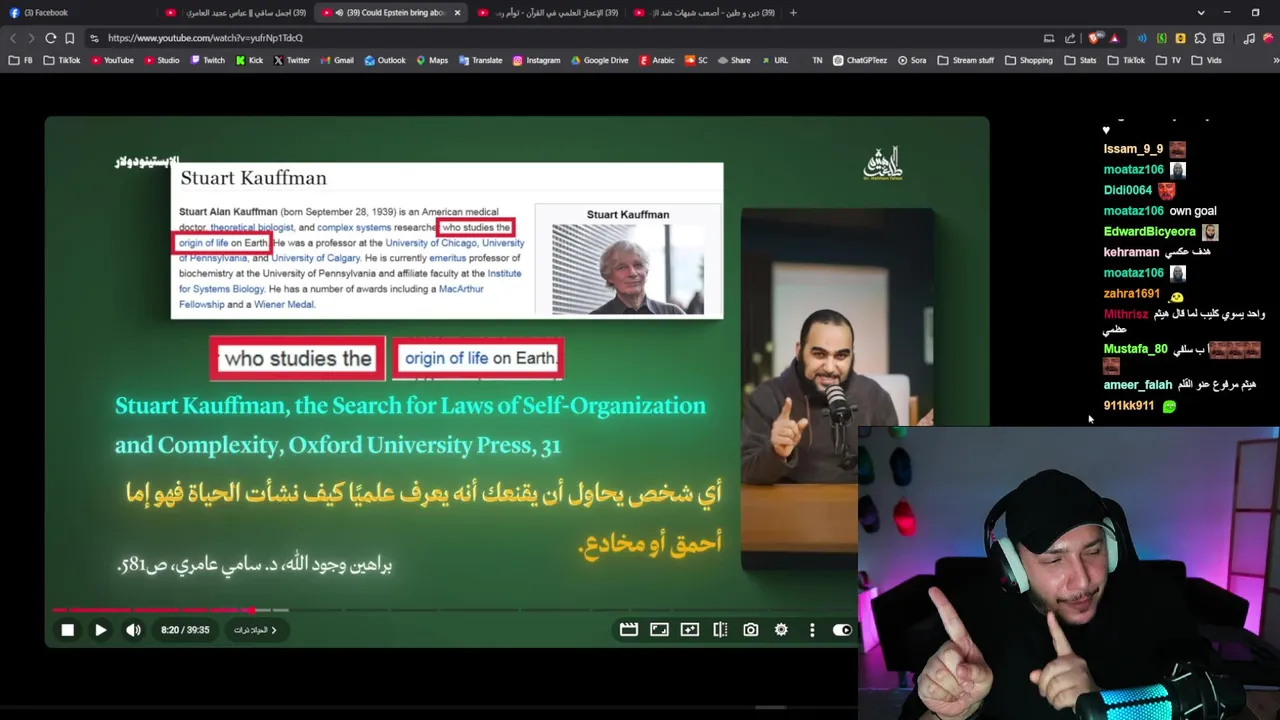Viewport: 1280px width, 720px height.
Task: Expand the Stats bookmark folder
Action: (x=1081, y=60)
